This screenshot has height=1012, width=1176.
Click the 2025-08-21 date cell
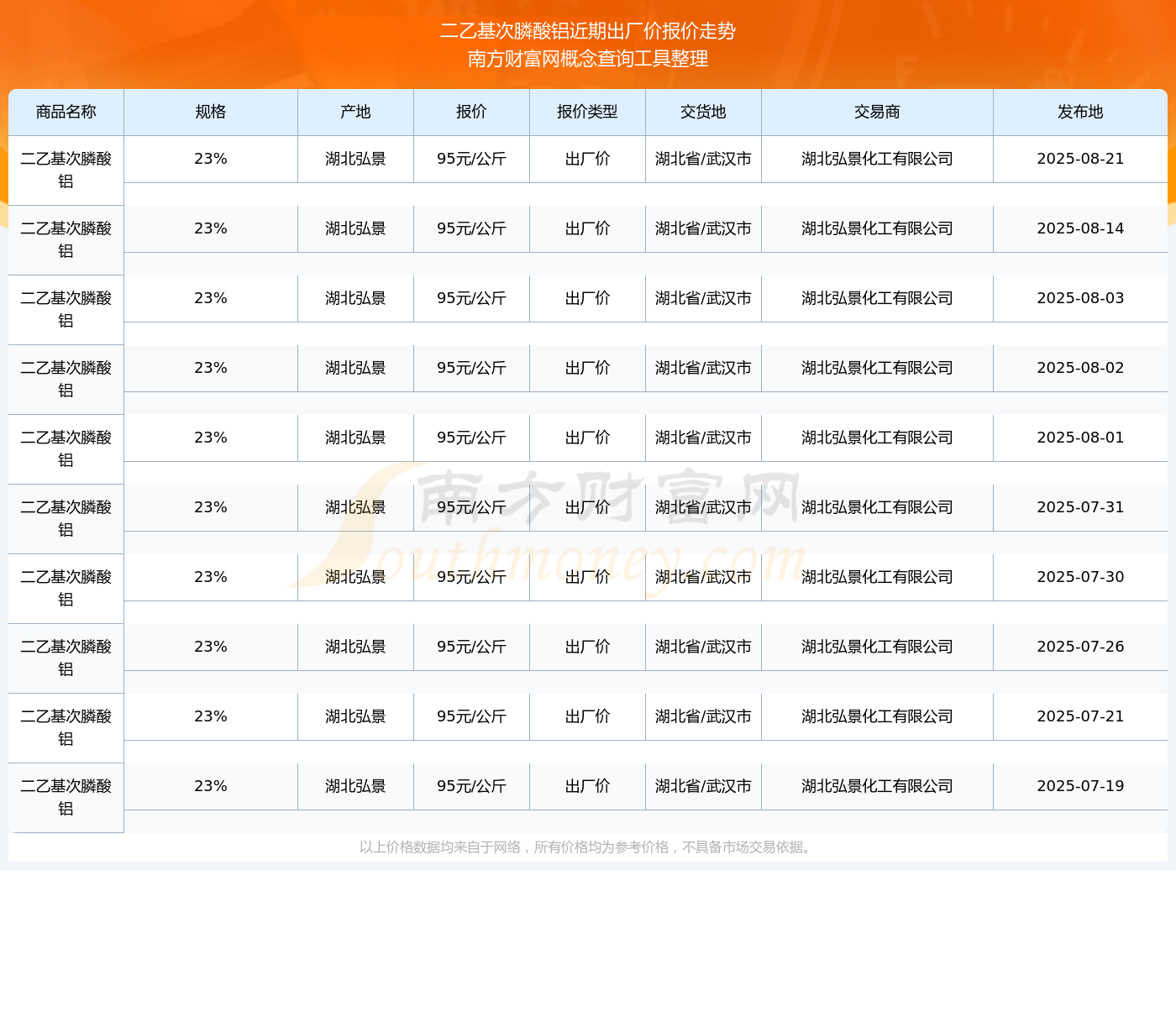click(x=1080, y=159)
